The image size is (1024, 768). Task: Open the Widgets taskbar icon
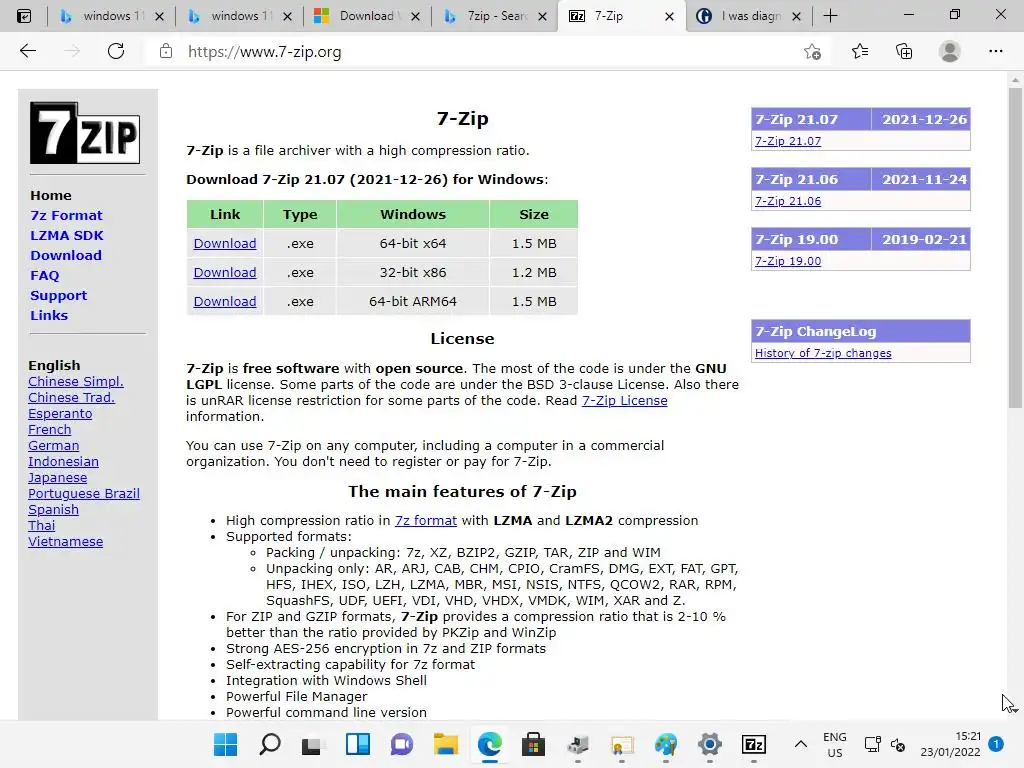click(x=357, y=744)
